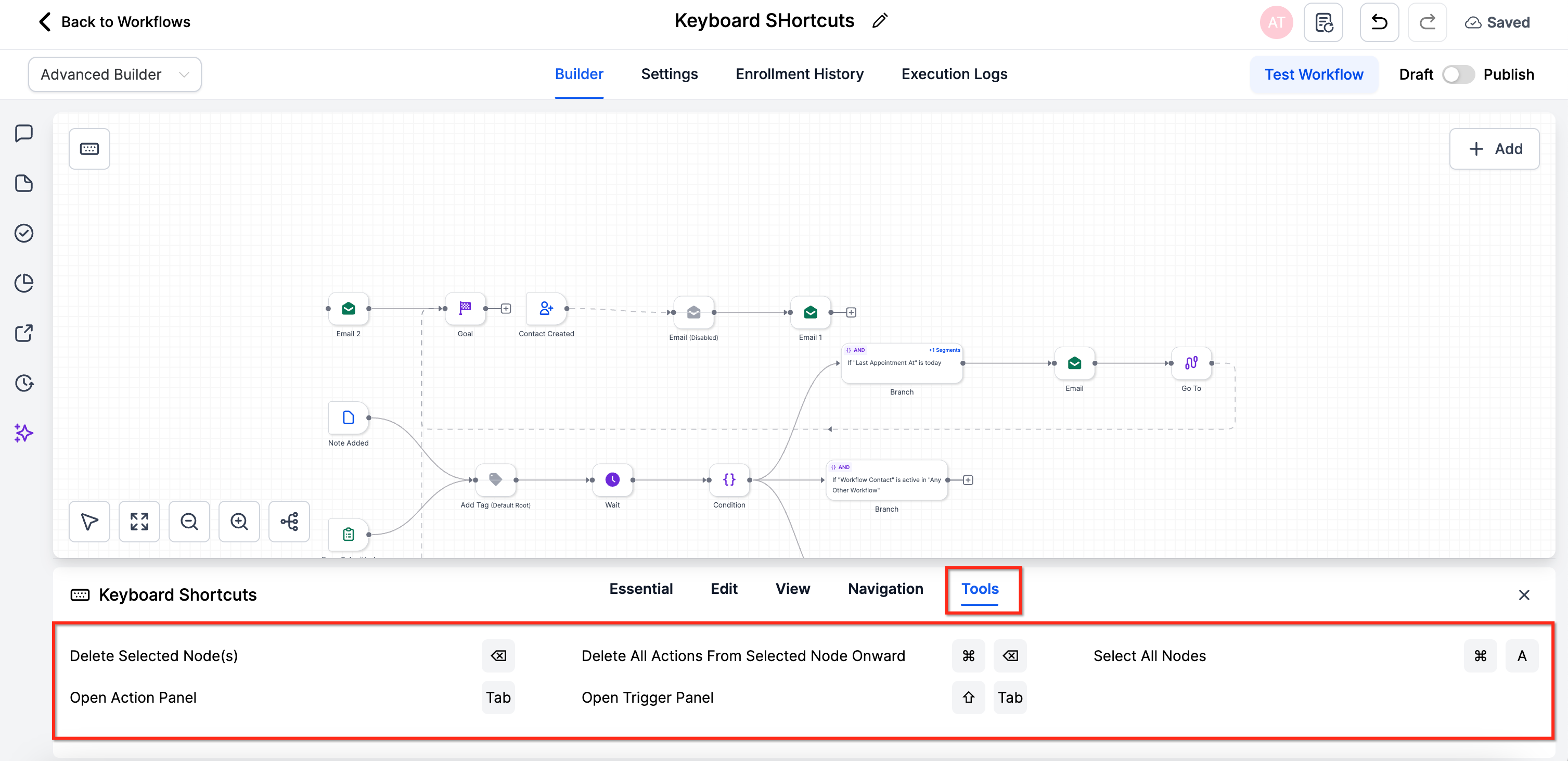Click plus after the Goal node
This screenshot has height=761, width=1568.
[x=506, y=309]
